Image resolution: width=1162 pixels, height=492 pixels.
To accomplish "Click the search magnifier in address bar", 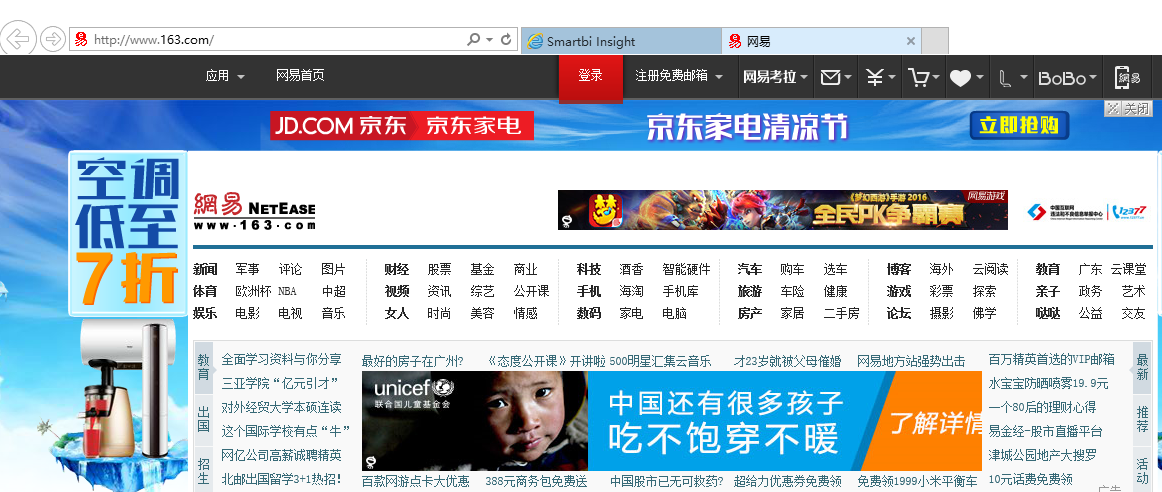I will click(x=473, y=39).
